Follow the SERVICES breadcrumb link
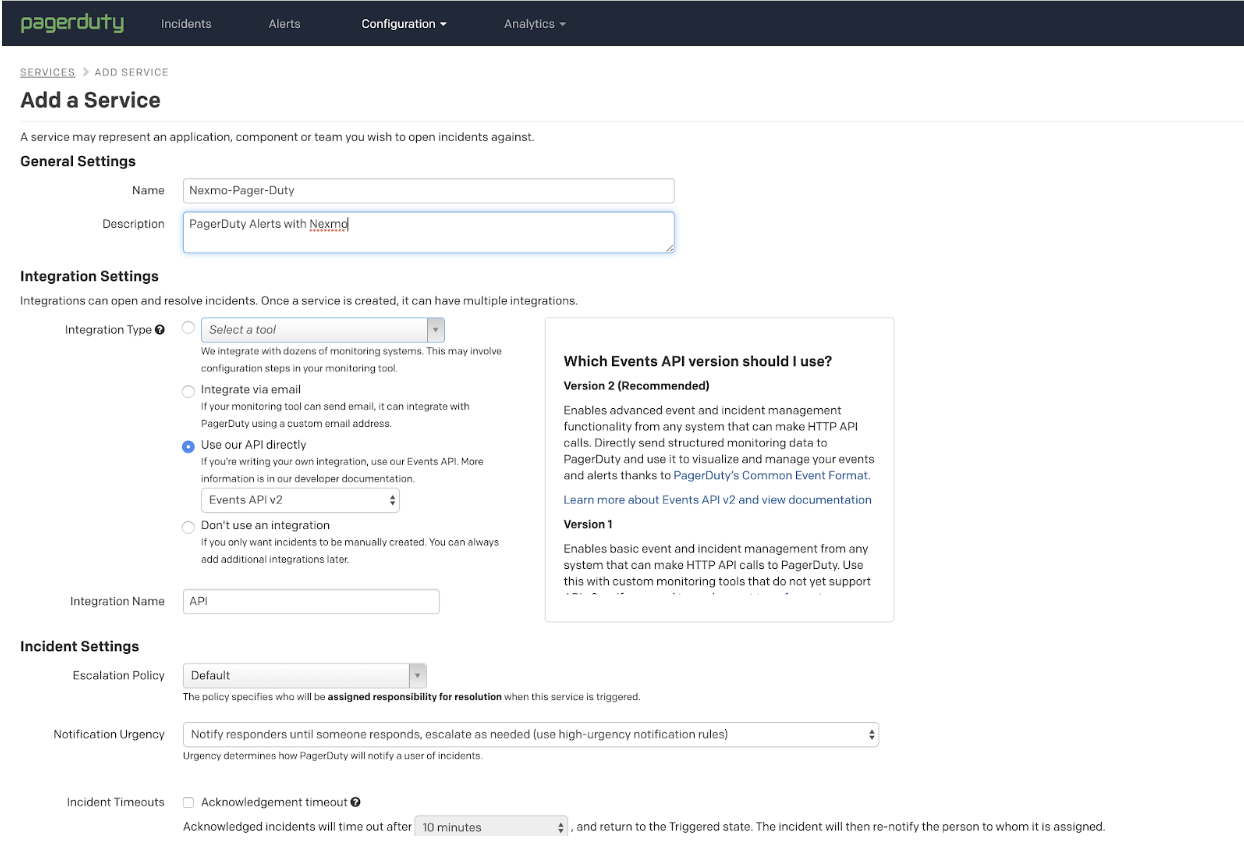Viewport: 1244px width, 850px height. coord(48,72)
